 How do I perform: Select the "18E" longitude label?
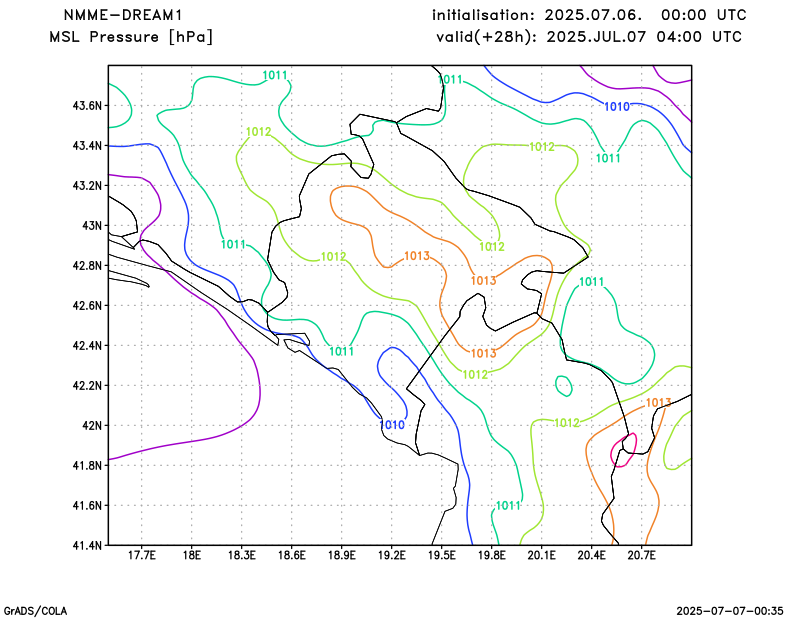point(191,555)
